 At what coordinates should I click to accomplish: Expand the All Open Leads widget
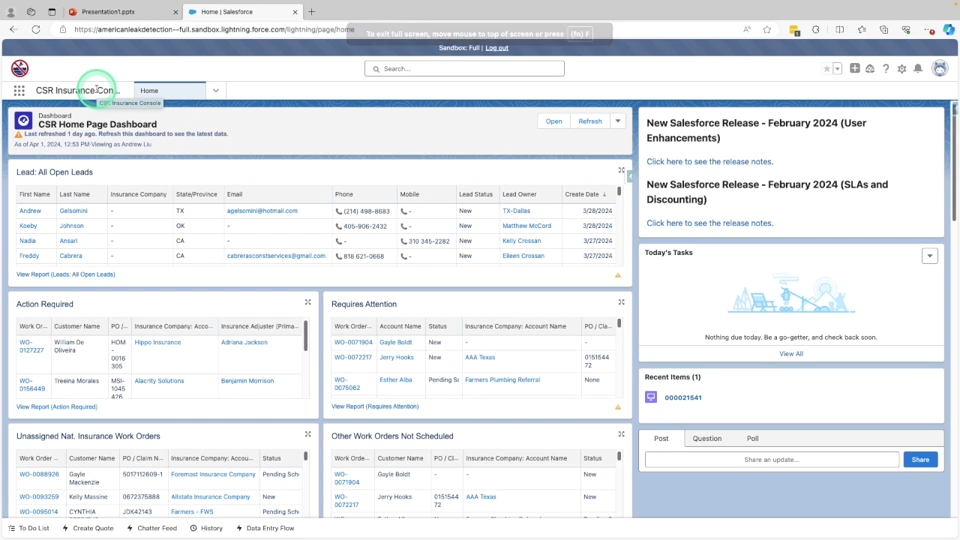[x=621, y=171]
